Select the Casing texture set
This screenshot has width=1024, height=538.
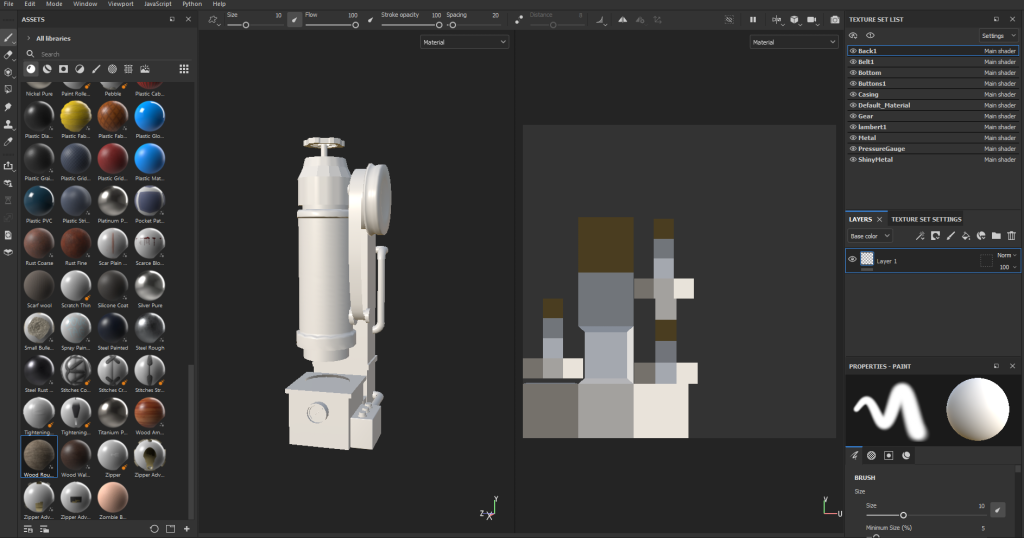point(868,94)
